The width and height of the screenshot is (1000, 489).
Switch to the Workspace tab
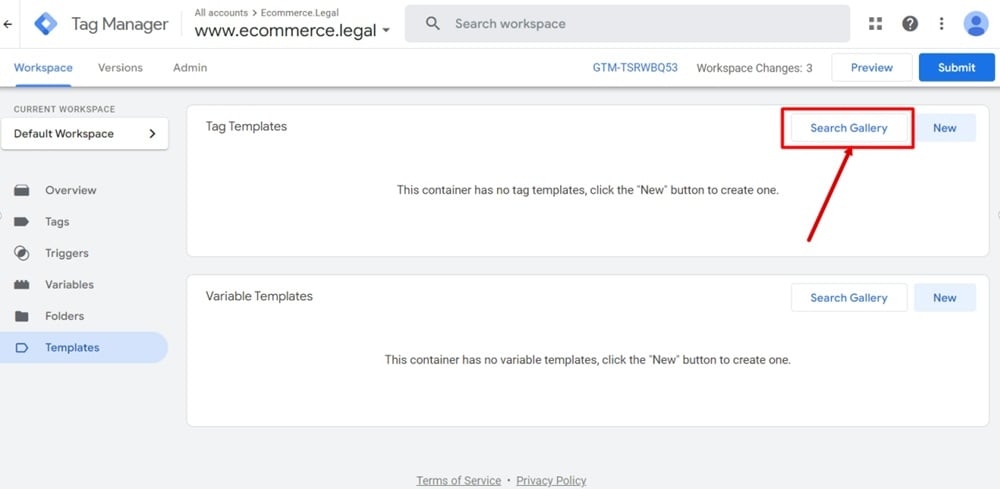tap(43, 68)
